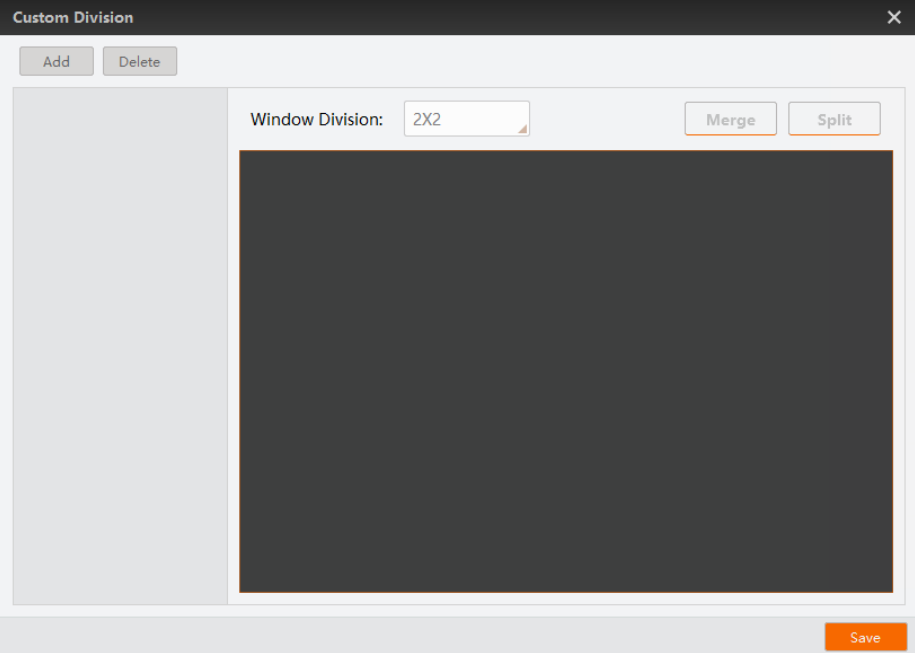The image size is (915, 653).
Task: Click the Add button
Action: [57, 61]
